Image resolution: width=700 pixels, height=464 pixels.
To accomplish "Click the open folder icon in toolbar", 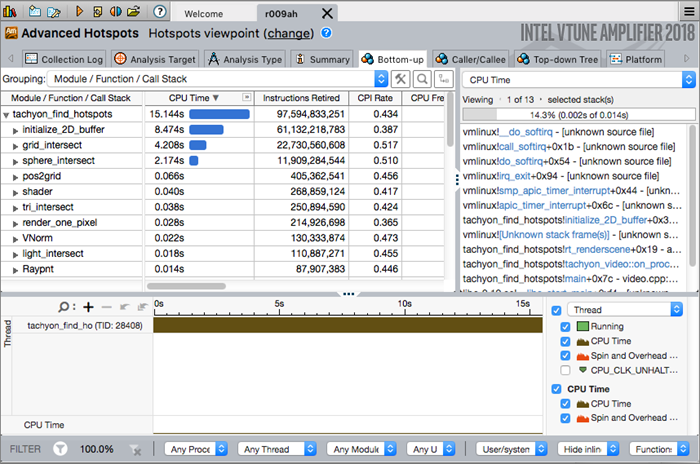I will tap(133, 12).
